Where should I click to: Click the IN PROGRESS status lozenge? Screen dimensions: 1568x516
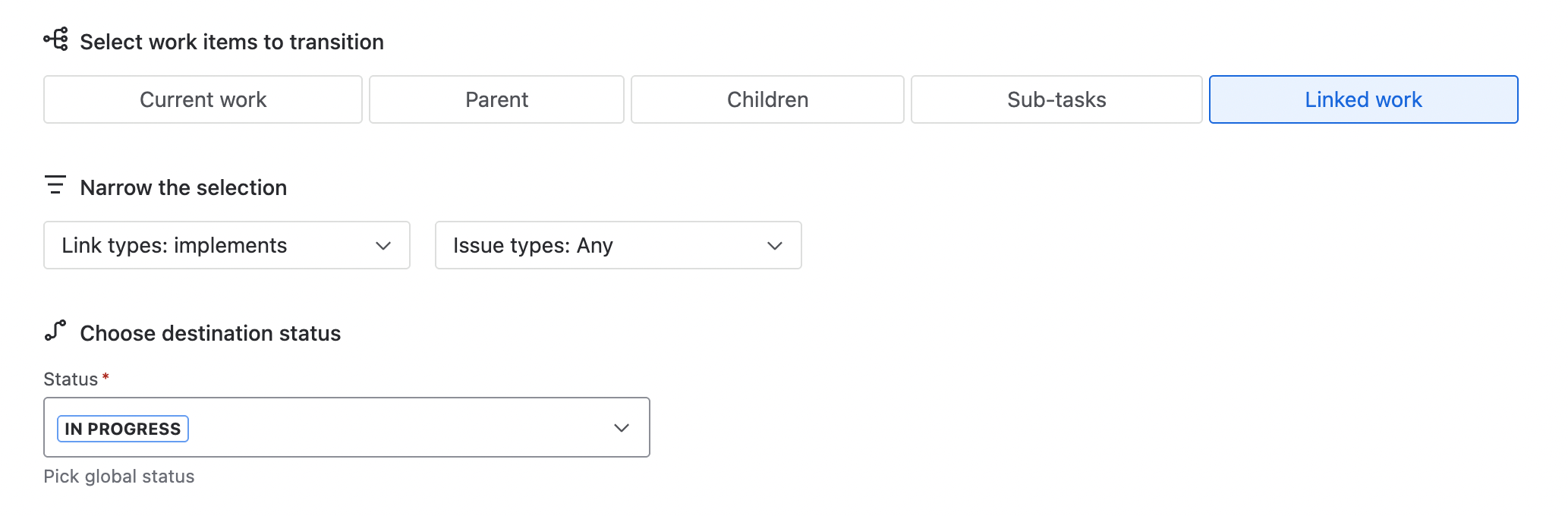click(123, 429)
